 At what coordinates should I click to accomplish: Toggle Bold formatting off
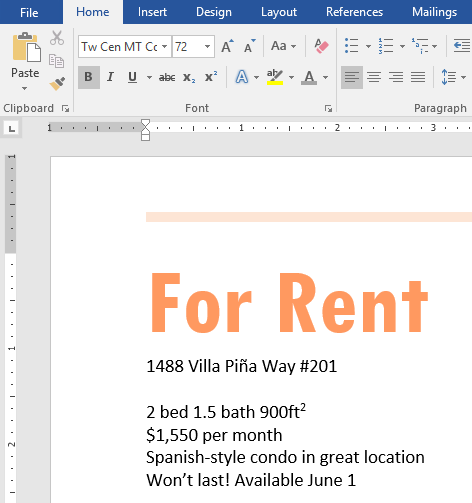coord(89,77)
